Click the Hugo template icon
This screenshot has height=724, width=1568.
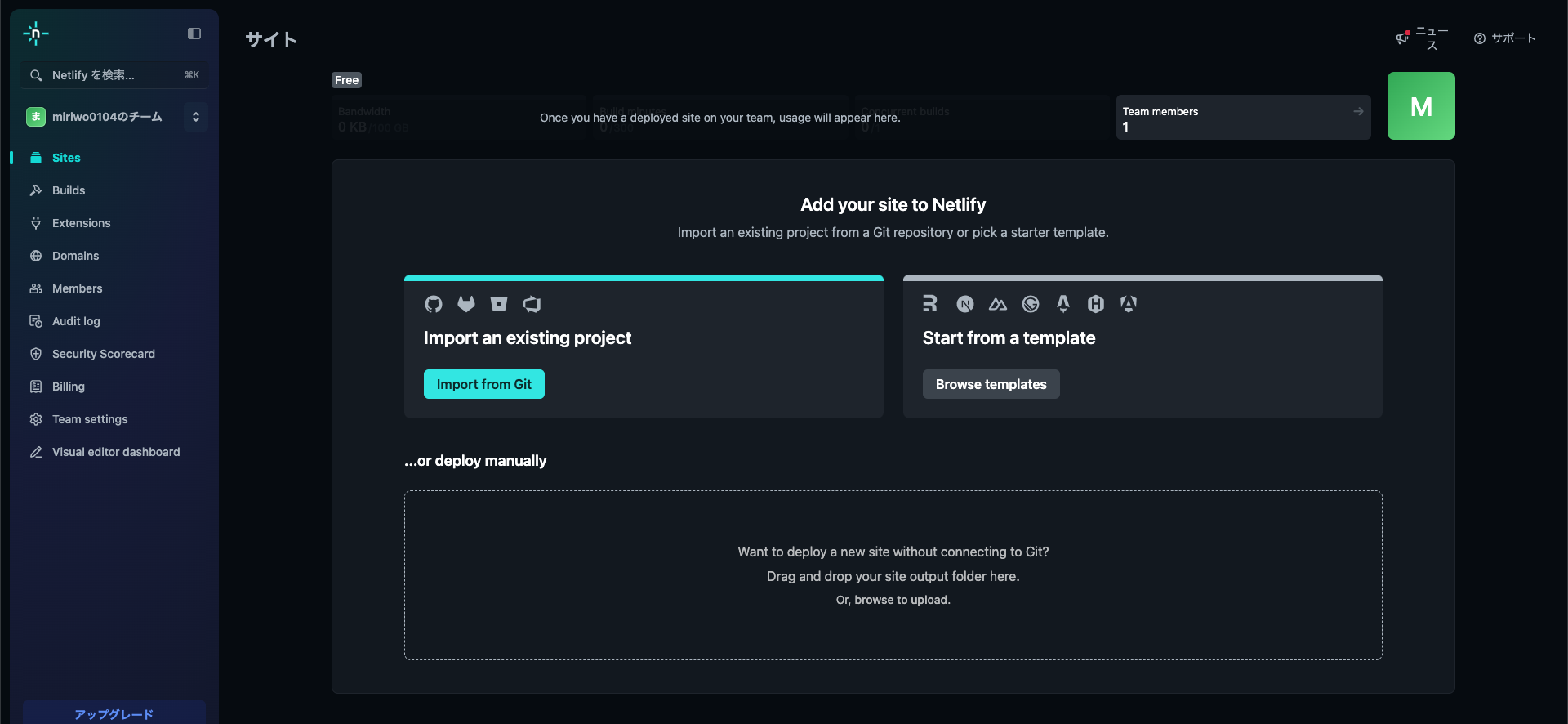tap(1096, 304)
